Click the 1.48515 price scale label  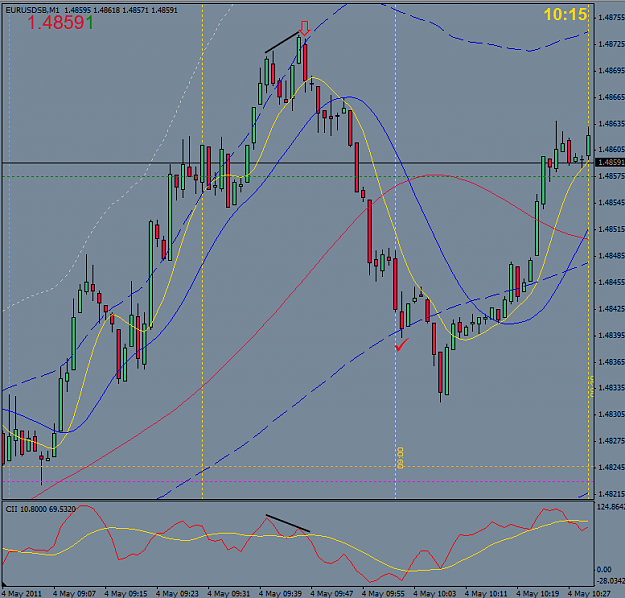[x=611, y=229]
